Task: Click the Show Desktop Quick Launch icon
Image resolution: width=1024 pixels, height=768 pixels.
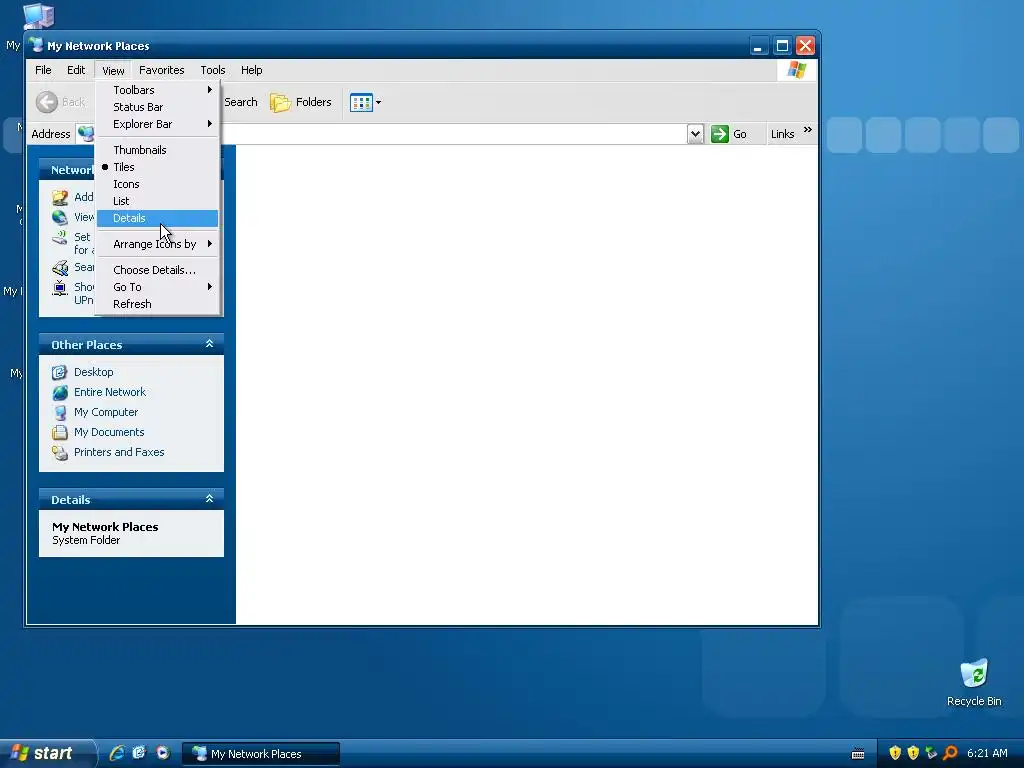Action: 139,753
